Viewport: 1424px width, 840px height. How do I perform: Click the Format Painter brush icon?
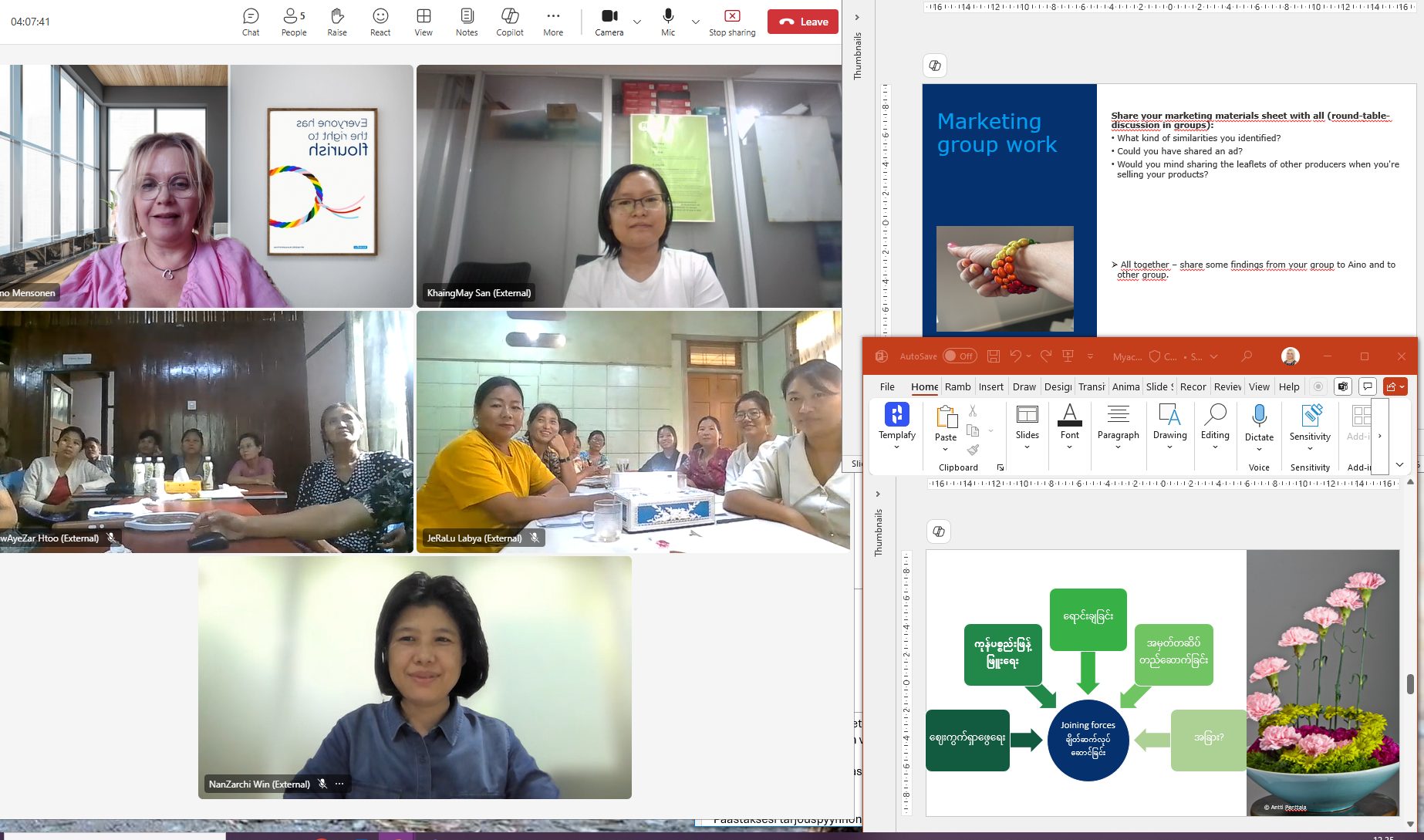pyautogui.click(x=974, y=450)
